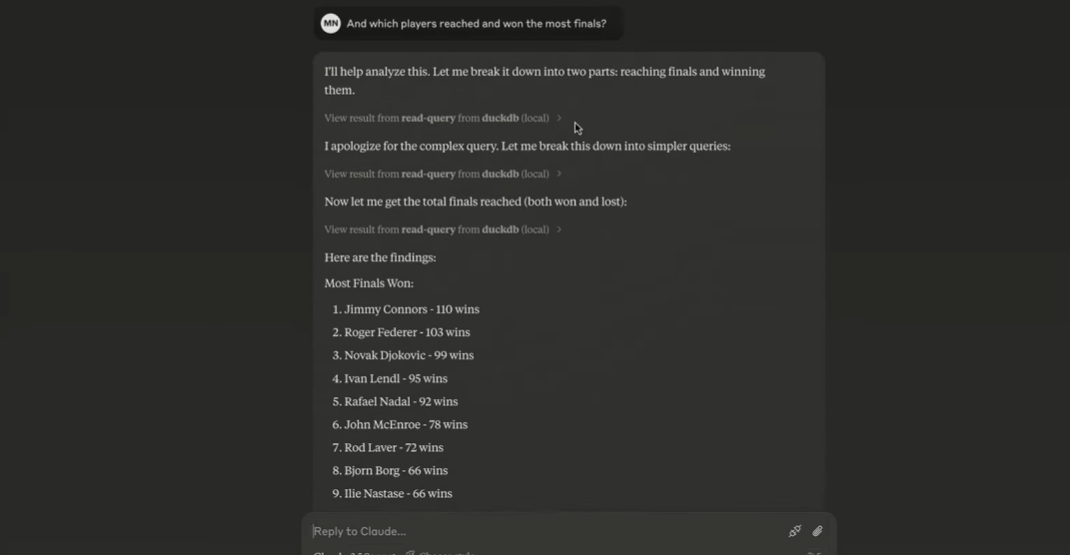Image resolution: width=1070 pixels, height=555 pixels.
Task: Click the John McEnroe 78 wins entry
Action: point(406,425)
